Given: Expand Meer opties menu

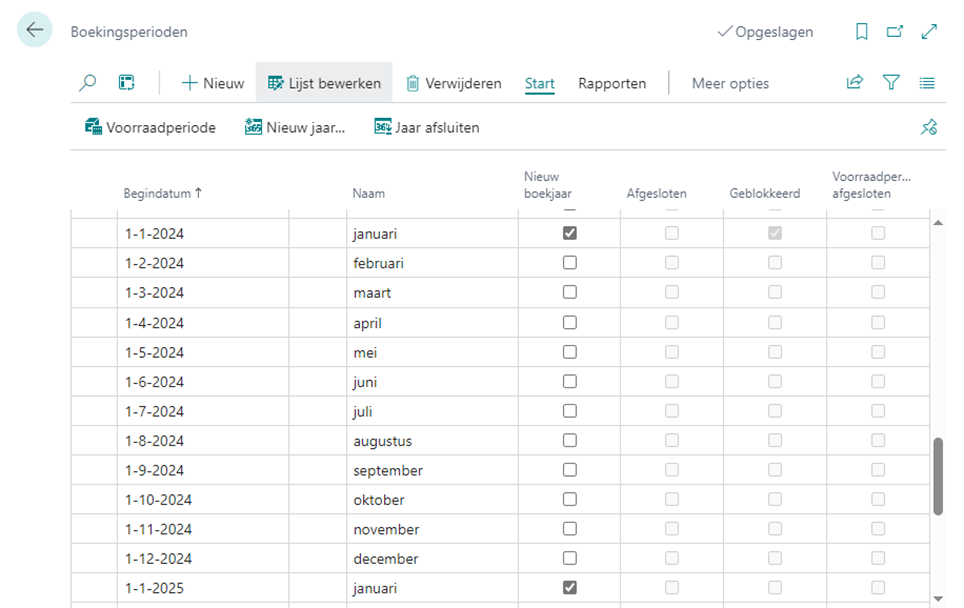Looking at the screenshot, I should pos(730,83).
